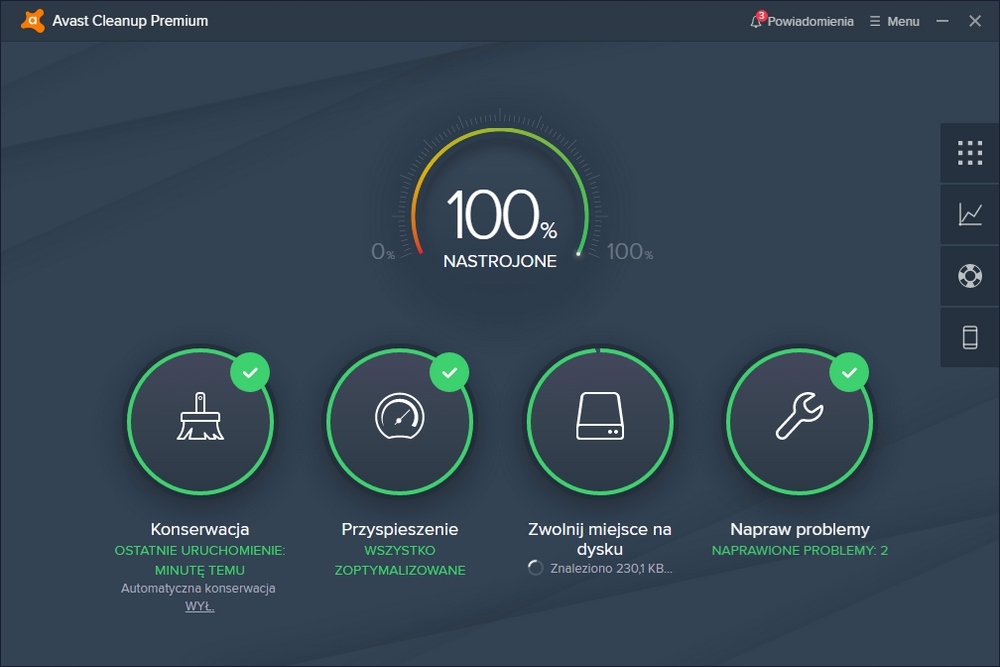The image size is (1000, 667).
Task: Click Zwolnij miejsce na dysku label
Action: click(x=599, y=539)
